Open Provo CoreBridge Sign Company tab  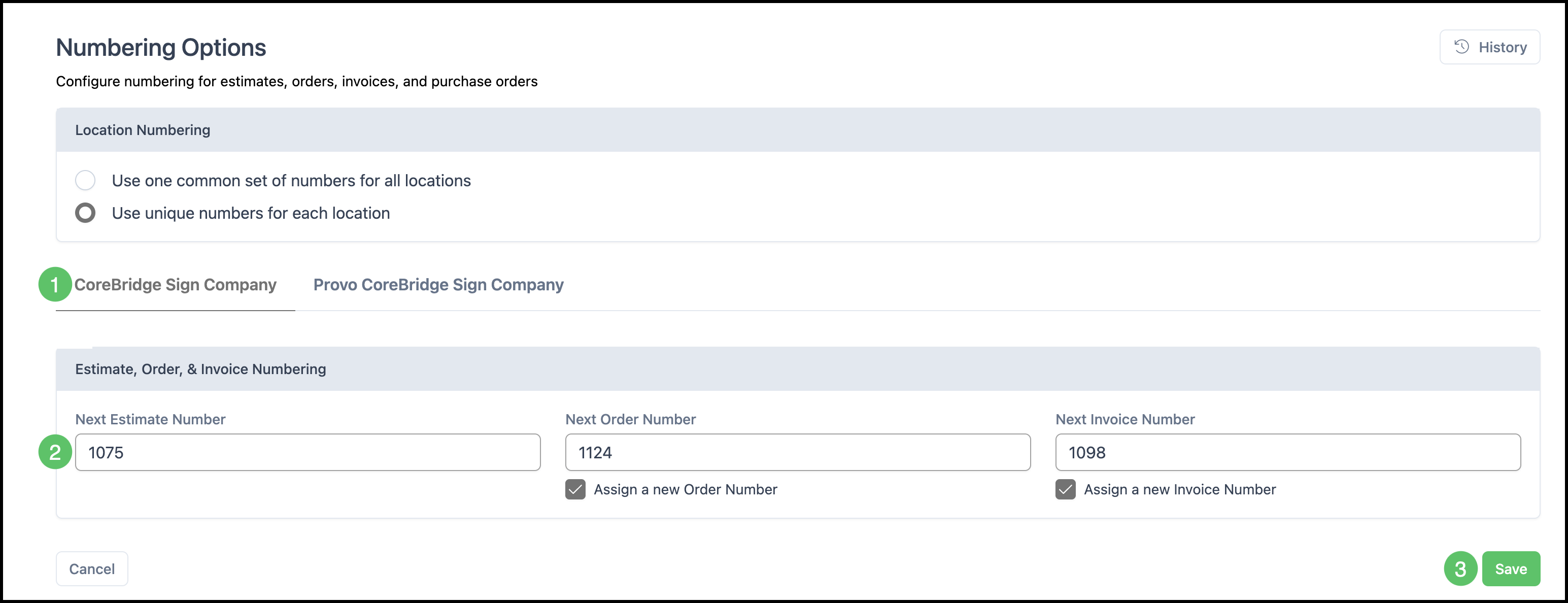point(438,285)
